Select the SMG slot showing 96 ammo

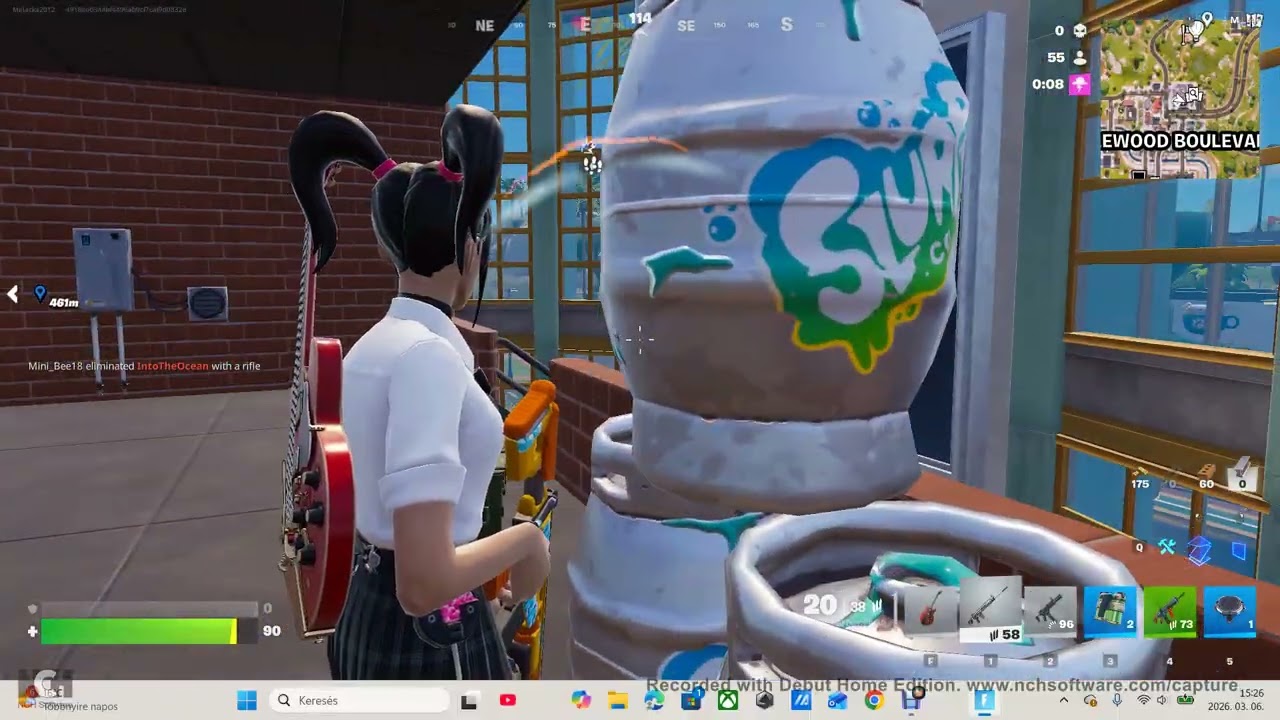coord(1050,611)
